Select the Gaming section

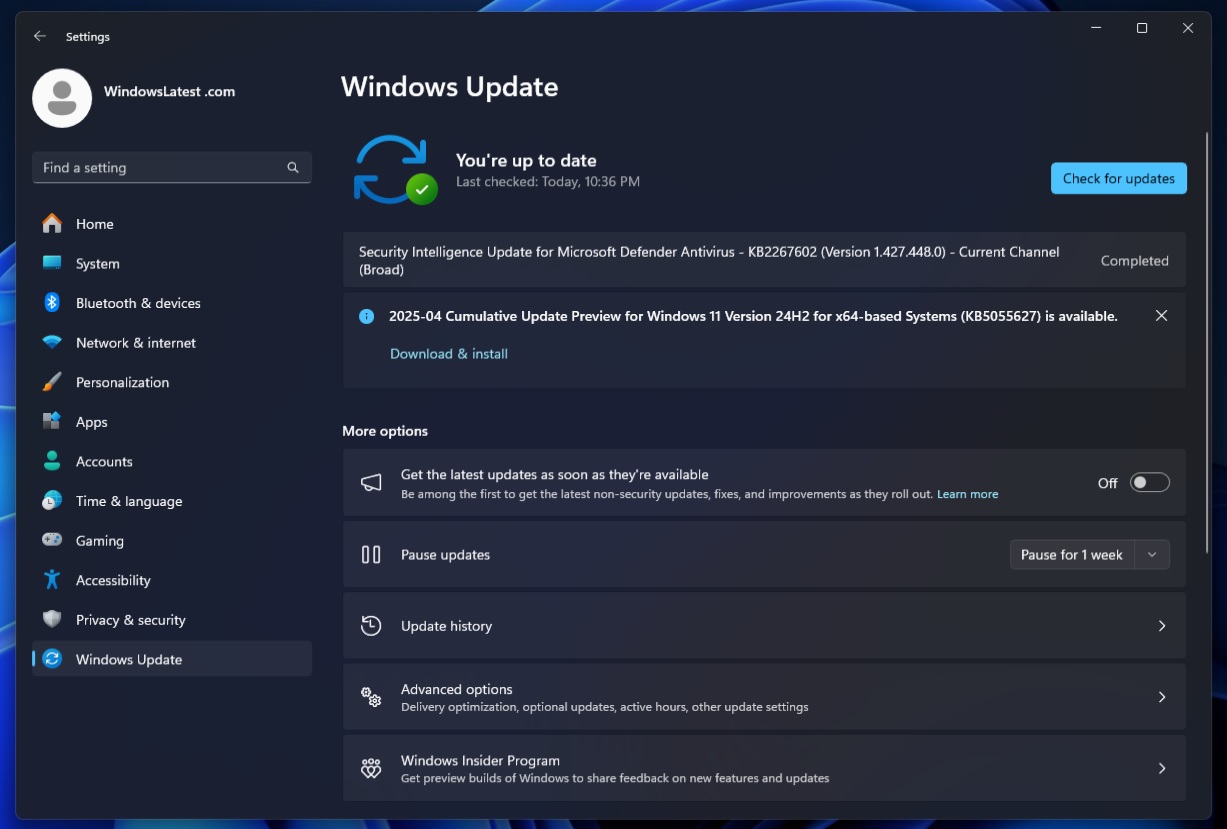96,540
